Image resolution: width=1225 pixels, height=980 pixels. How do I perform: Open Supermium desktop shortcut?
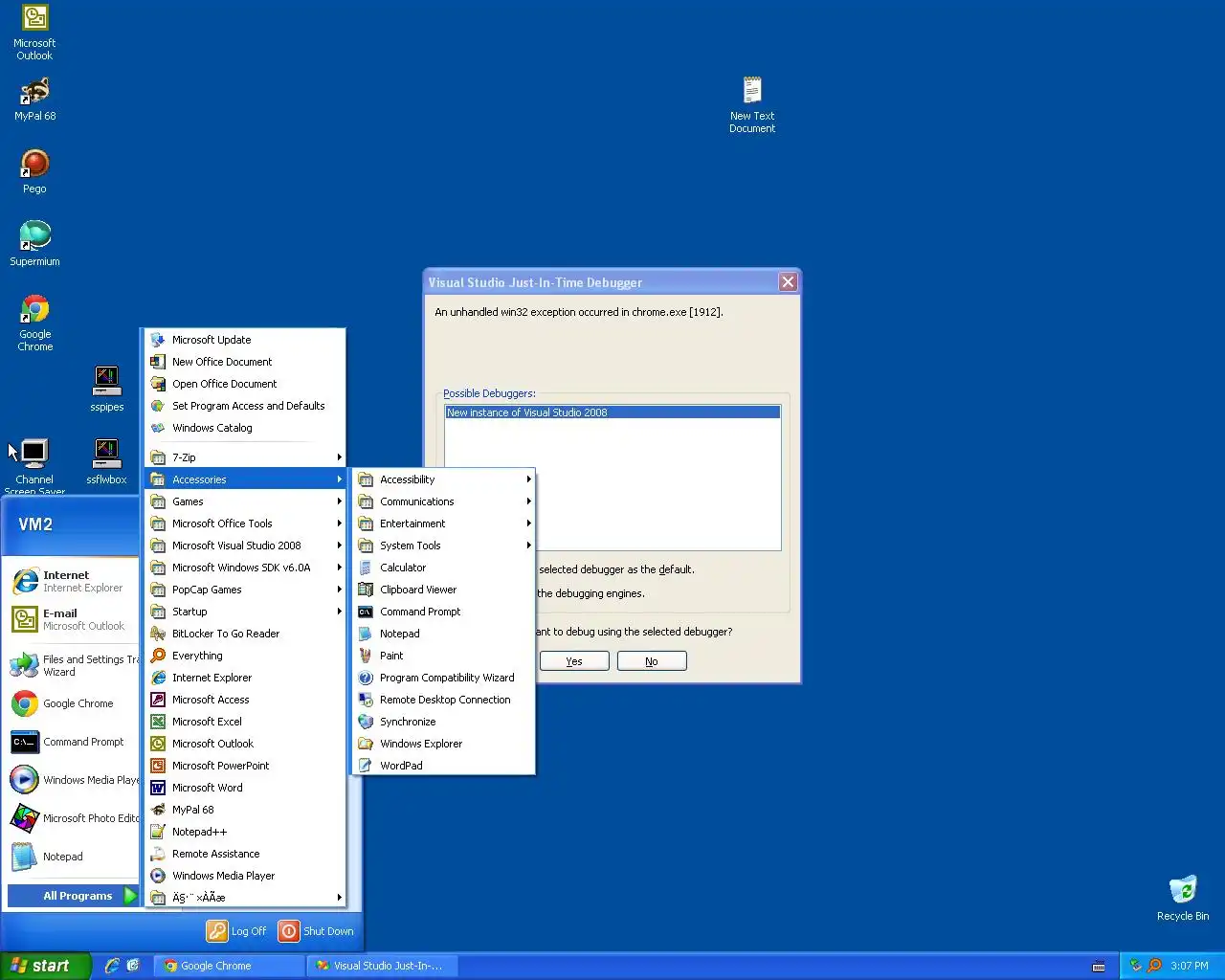(34, 245)
